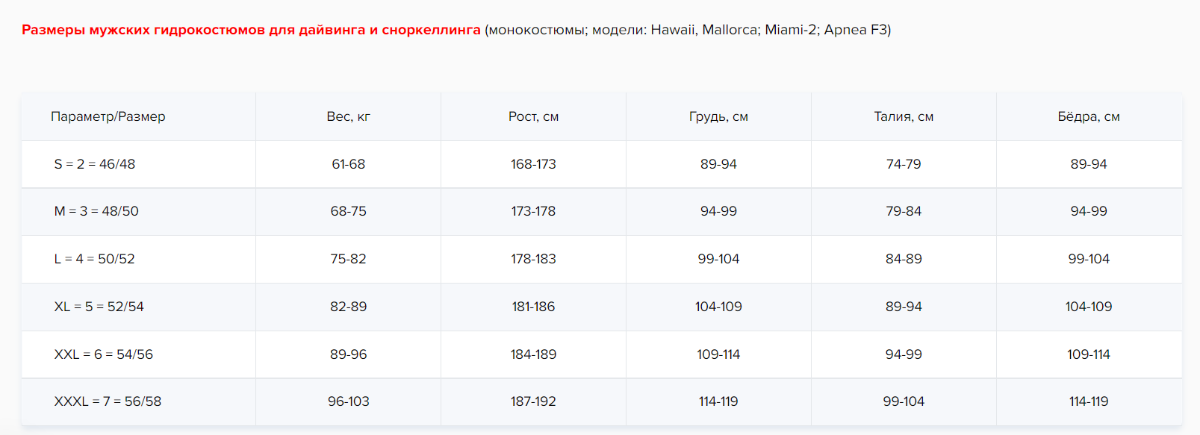Select the waist cell '99-104' in XXXL row
Viewport: 1200px width, 435px height.
tap(903, 401)
